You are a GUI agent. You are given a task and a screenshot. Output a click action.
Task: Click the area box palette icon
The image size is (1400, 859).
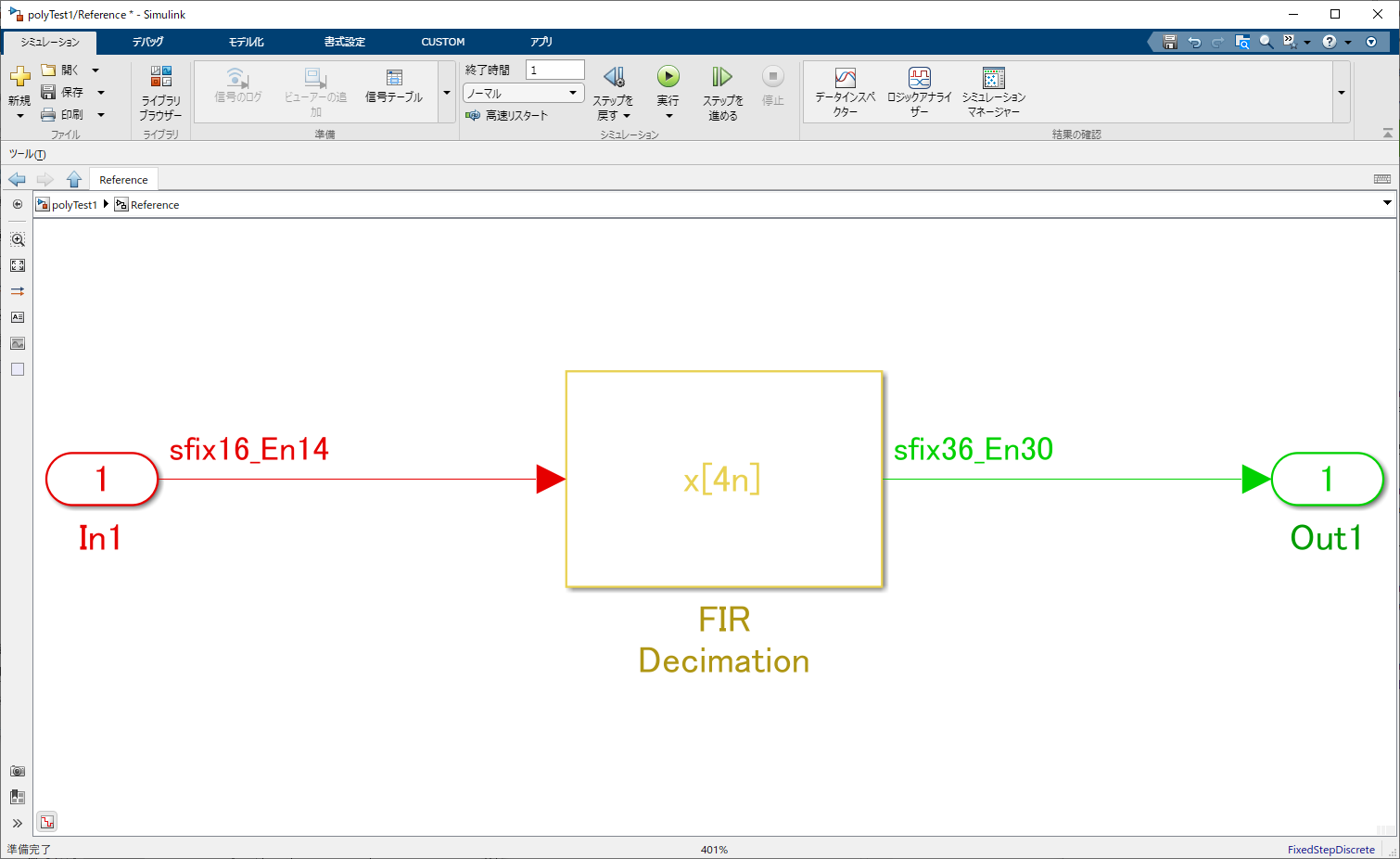click(x=18, y=369)
